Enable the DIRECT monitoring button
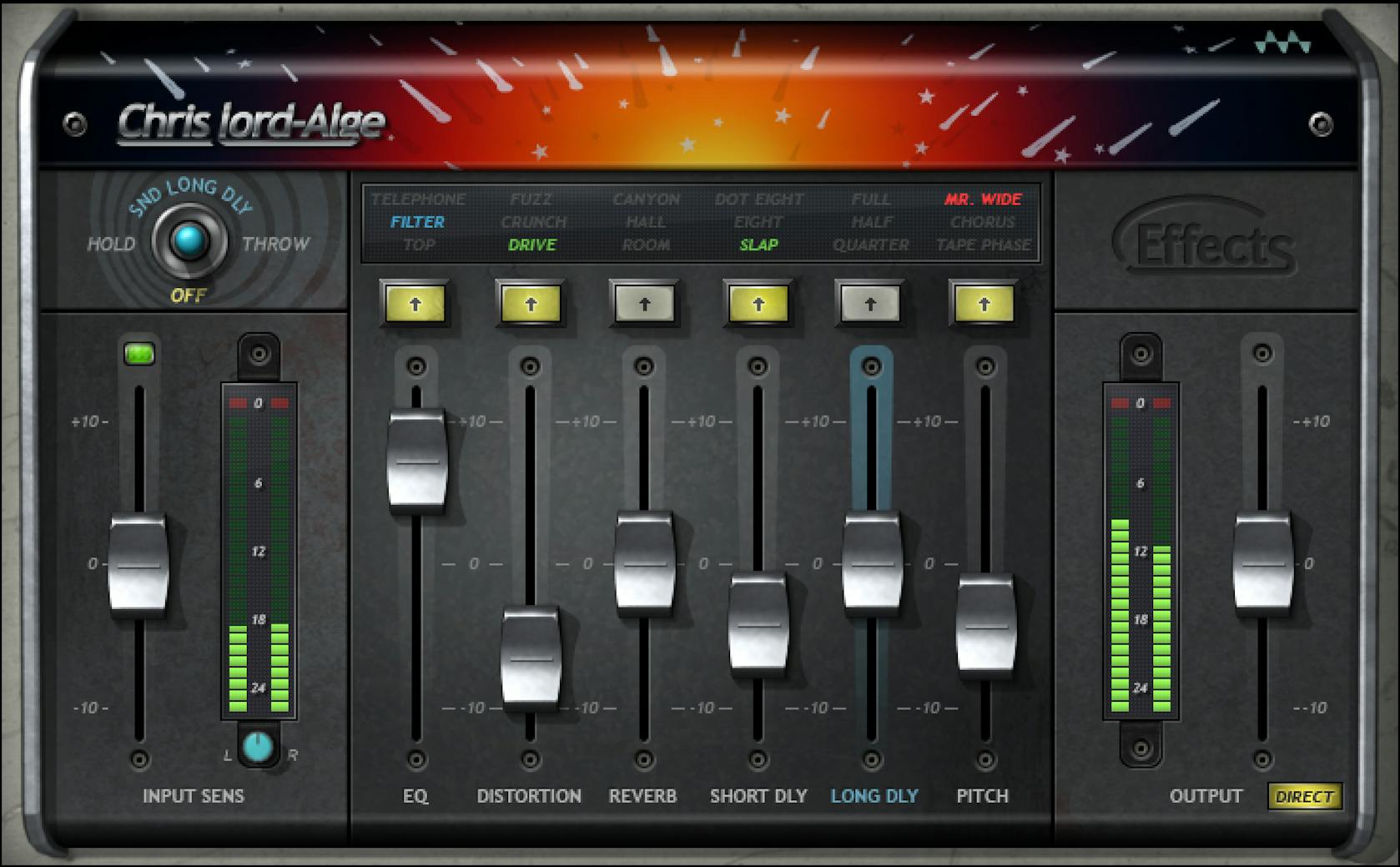 click(x=1306, y=797)
